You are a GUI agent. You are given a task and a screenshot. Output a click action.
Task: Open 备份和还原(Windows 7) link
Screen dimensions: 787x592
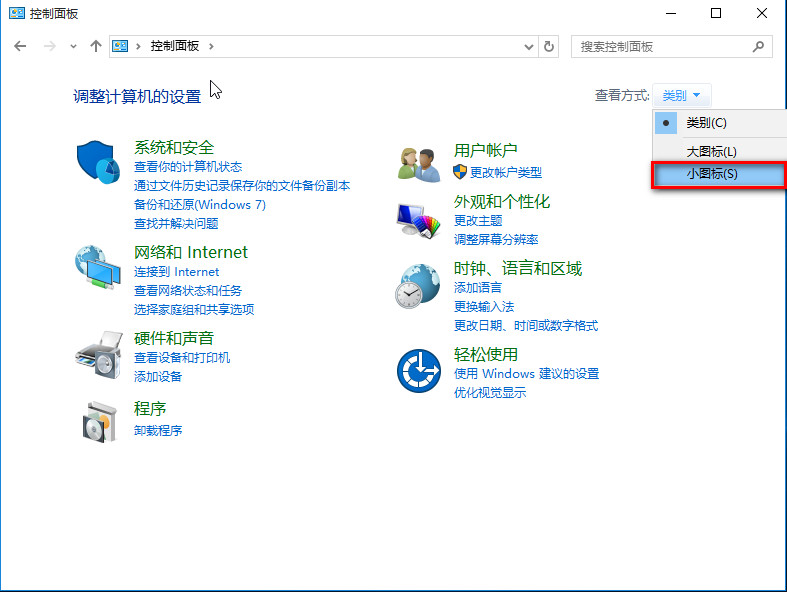coord(200,205)
